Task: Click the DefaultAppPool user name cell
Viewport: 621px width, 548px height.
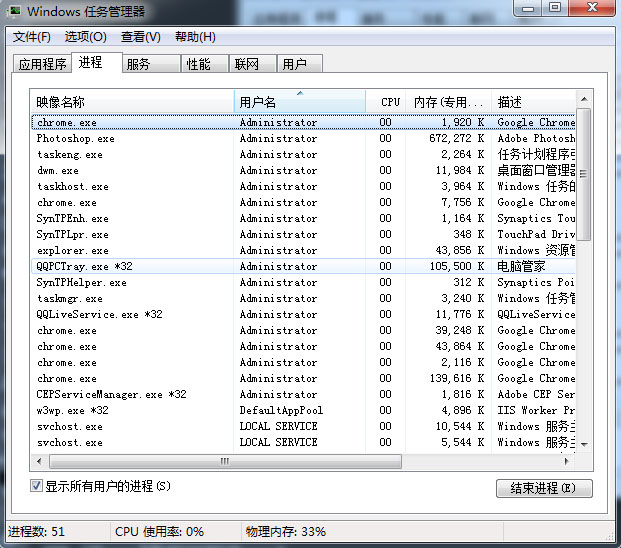Action: [x=281, y=410]
